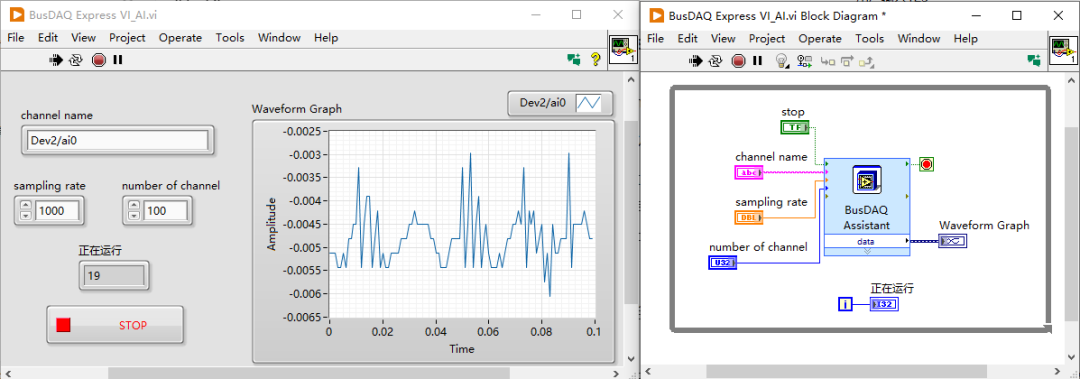1080x379 pixels.
Task: Open Operate menu in front panel window
Action: click(x=180, y=38)
